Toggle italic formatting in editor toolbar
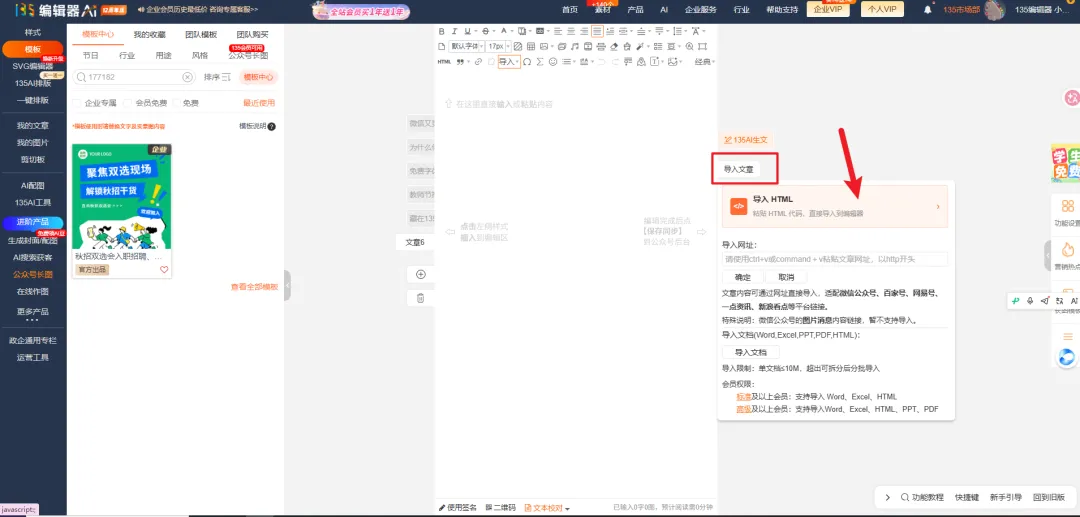This screenshot has width=1080, height=517. coord(455,31)
